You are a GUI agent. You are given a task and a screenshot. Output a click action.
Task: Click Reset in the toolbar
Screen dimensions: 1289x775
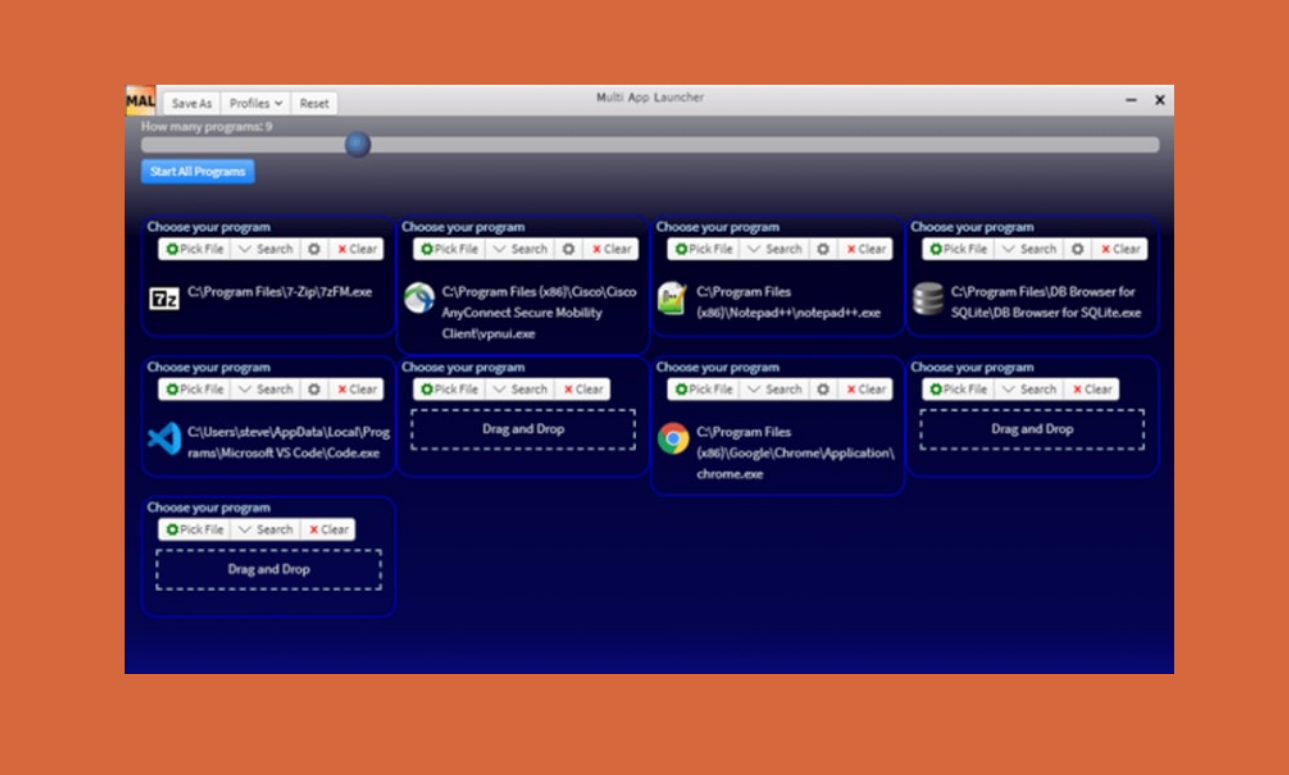[314, 103]
